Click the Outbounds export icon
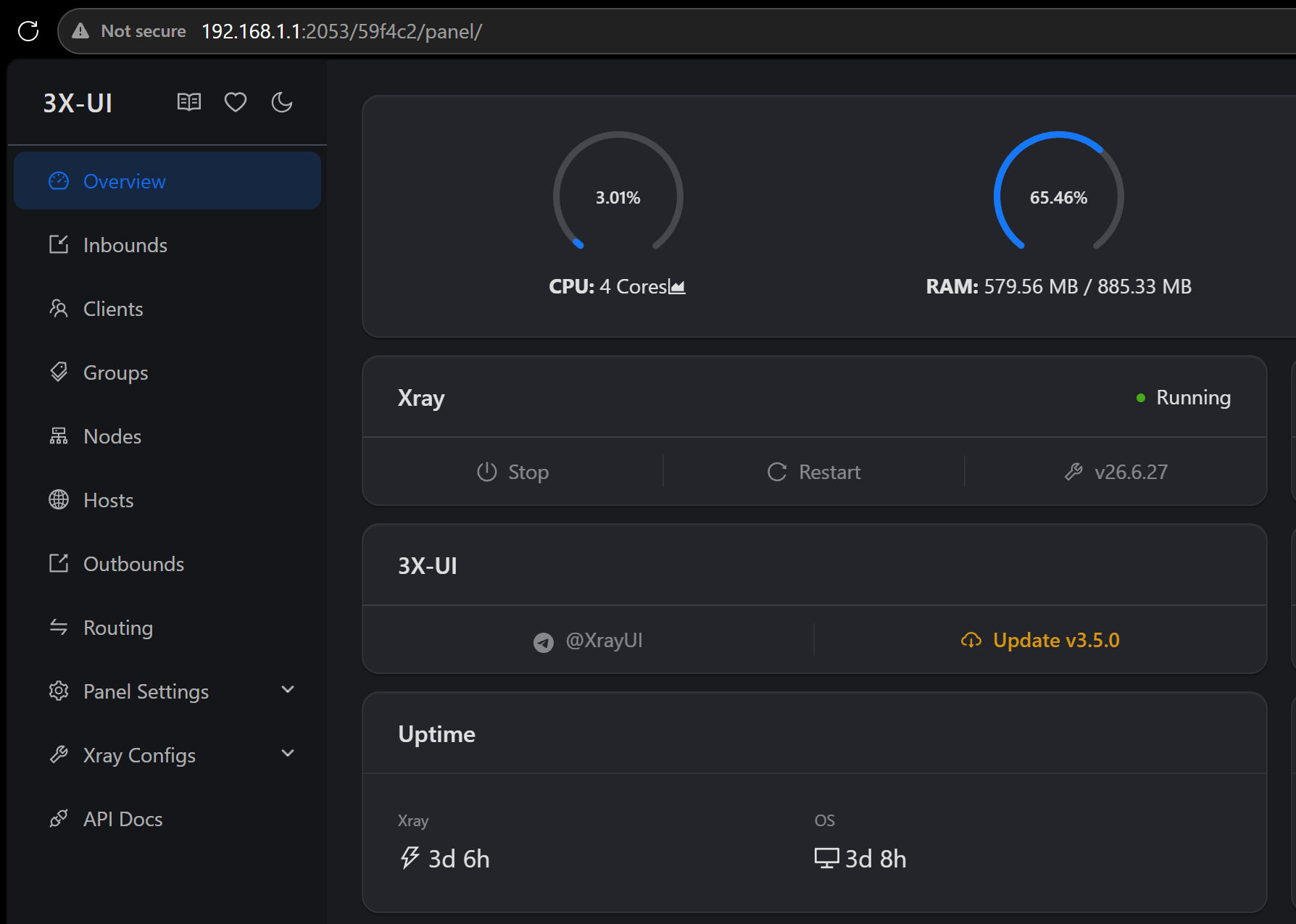Viewport: 1296px width, 924px height. click(x=59, y=563)
